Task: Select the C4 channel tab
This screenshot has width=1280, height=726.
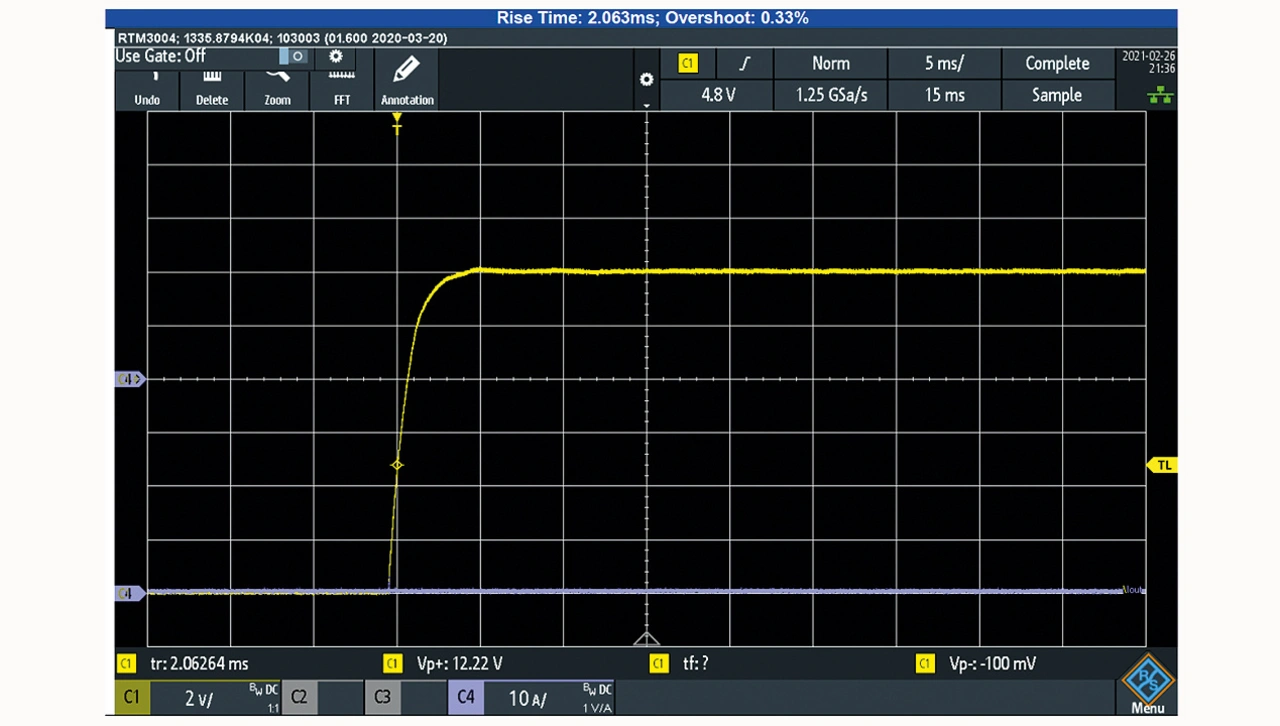Action: point(530,697)
